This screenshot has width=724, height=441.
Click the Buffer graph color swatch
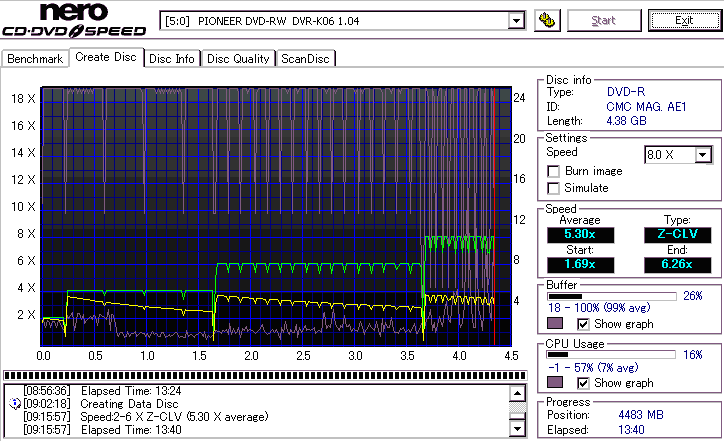click(555, 323)
